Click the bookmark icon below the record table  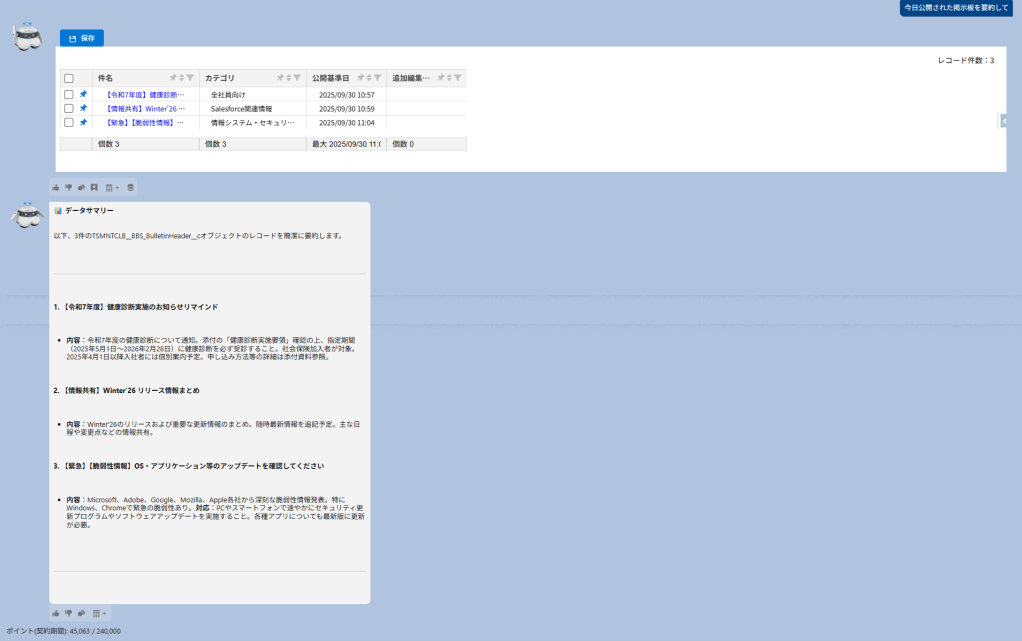click(x=94, y=187)
